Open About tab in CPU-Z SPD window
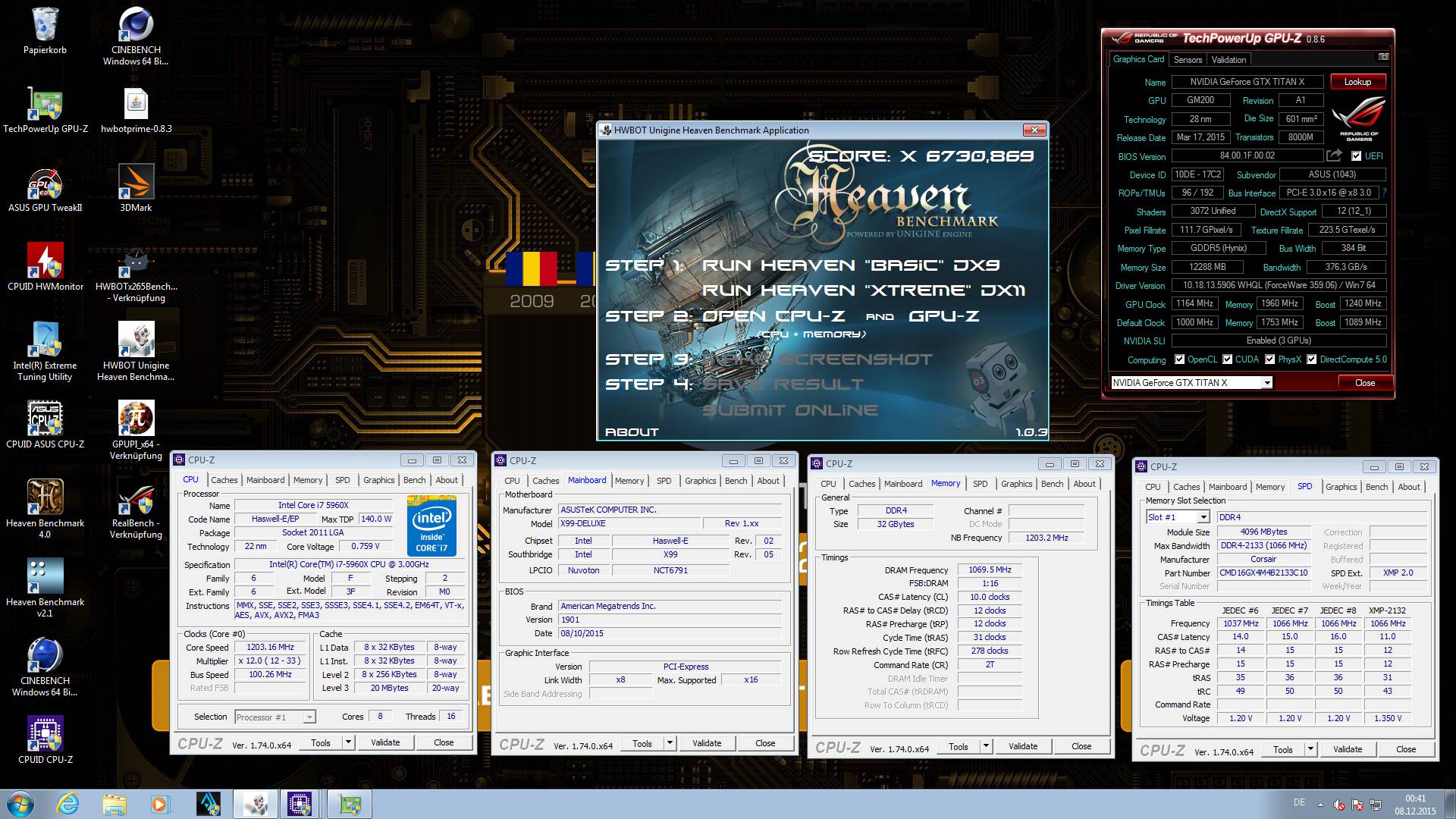This screenshot has height=819, width=1456. pos(1409,487)
